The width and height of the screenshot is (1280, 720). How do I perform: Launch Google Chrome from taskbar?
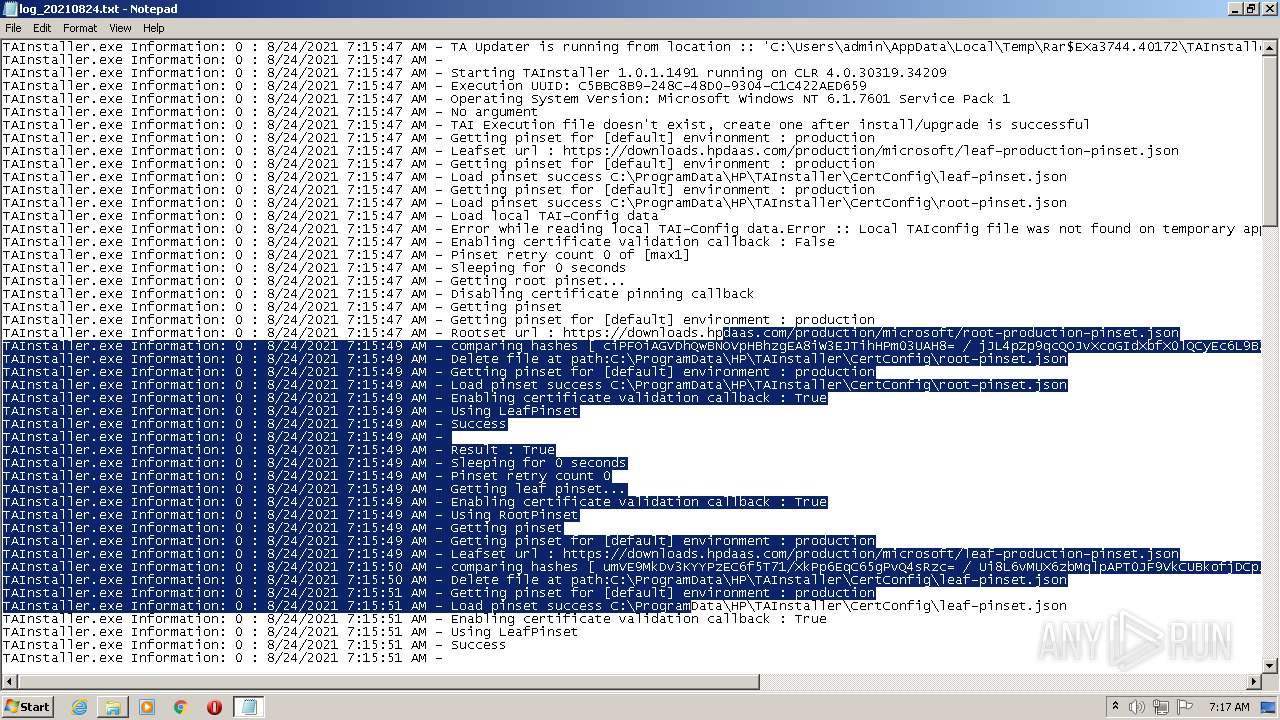pyautogui.click(x=181, y=707)
